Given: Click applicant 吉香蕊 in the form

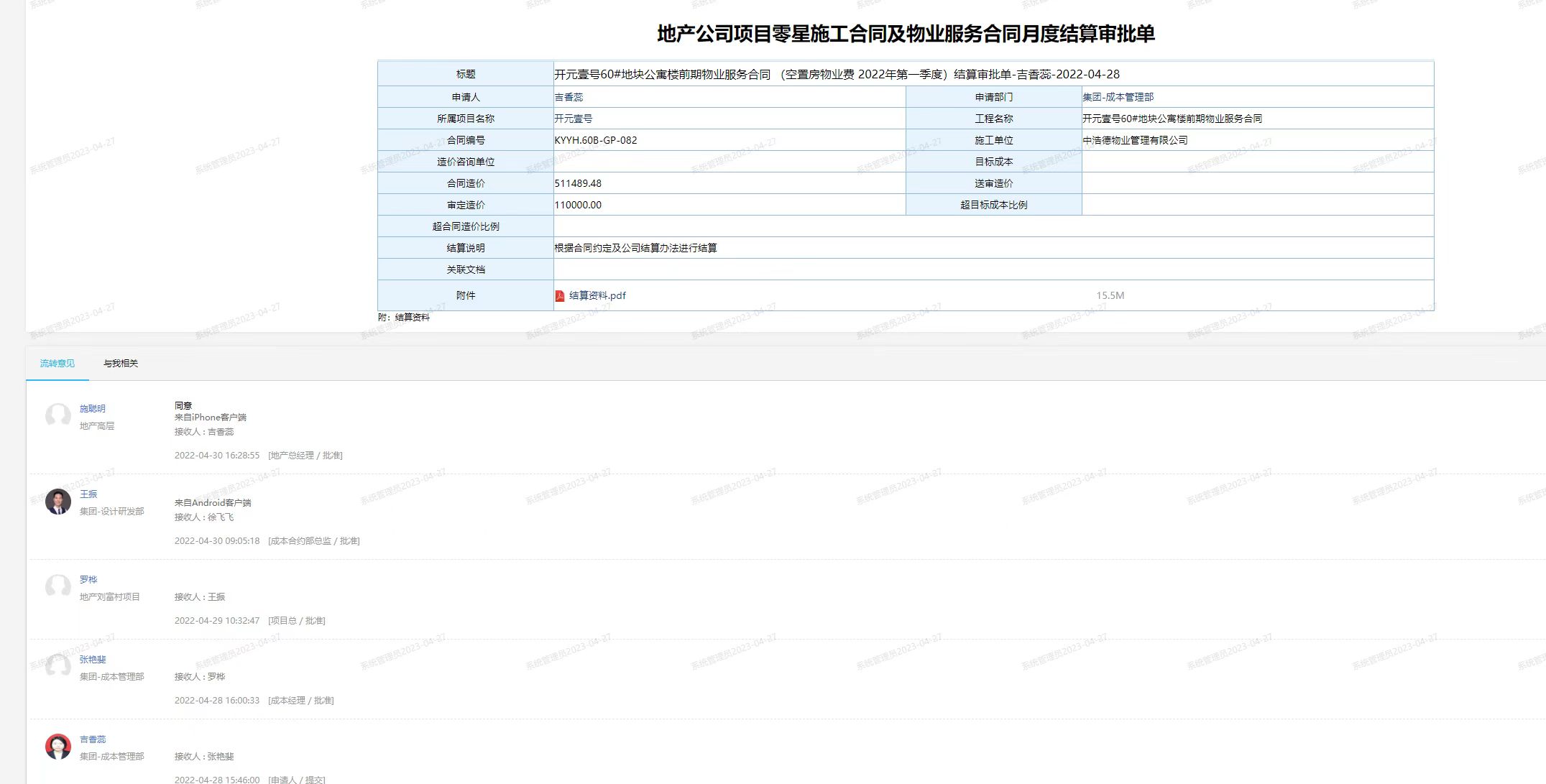Looking at the screenshot, I should (569, 97).
